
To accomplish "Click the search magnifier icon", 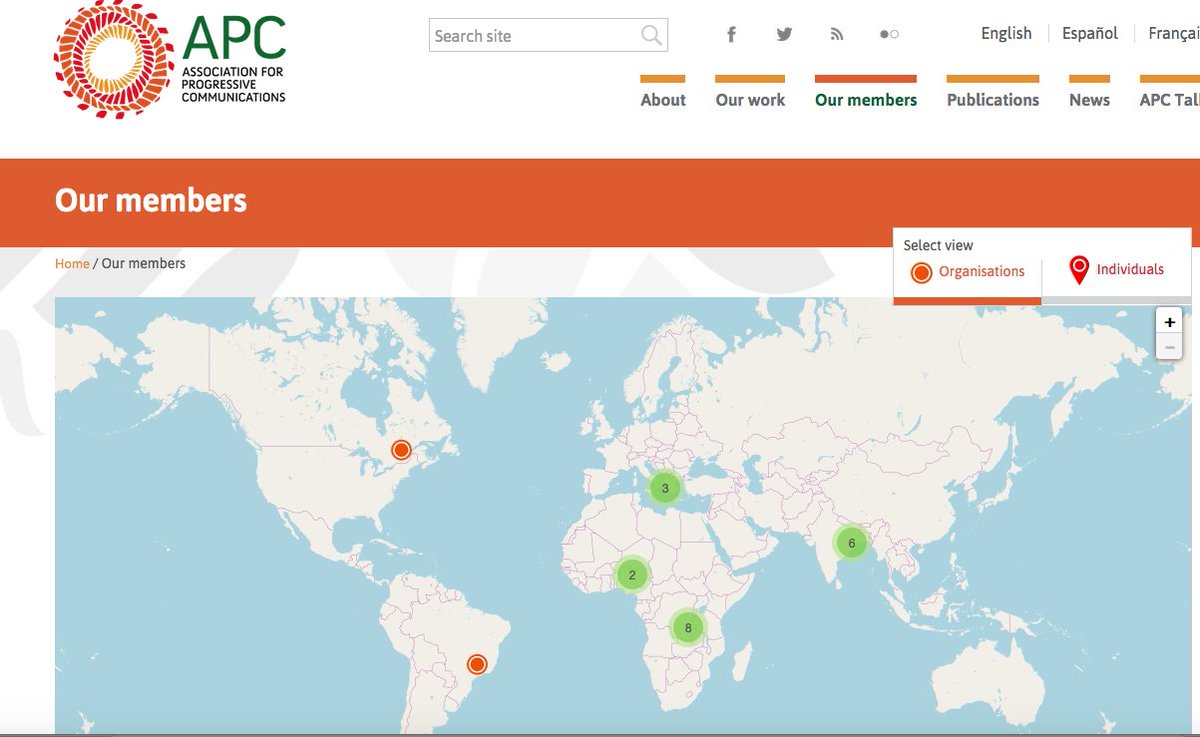I will [x=651, y=36].
